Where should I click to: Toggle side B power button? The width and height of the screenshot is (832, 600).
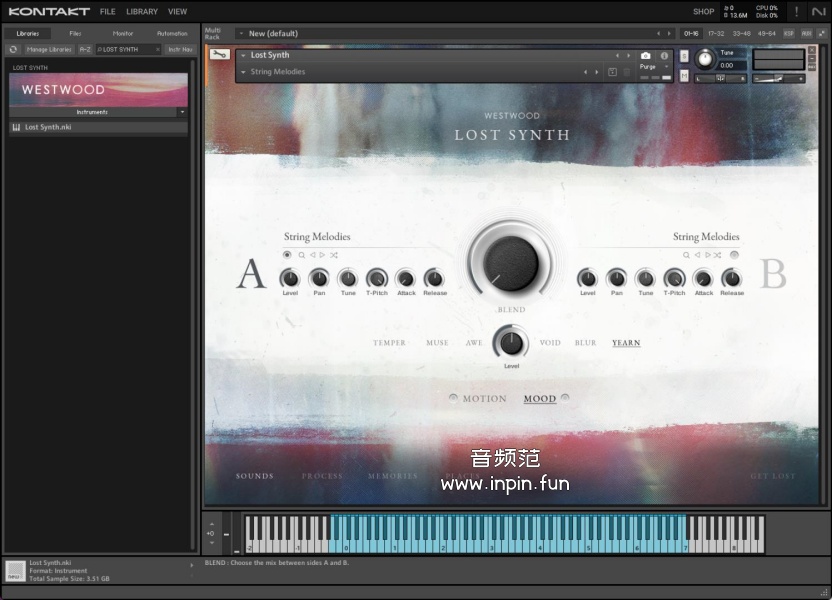(734, 255)
